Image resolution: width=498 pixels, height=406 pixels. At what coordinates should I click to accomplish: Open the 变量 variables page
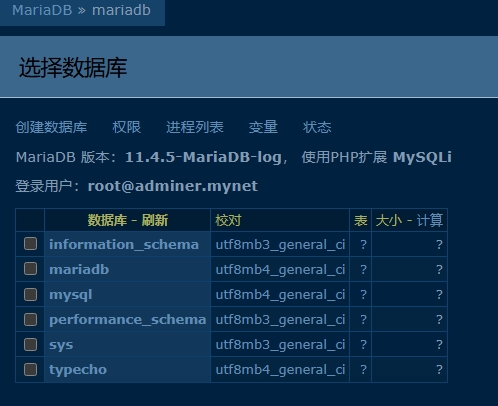[x=263, y=127]
